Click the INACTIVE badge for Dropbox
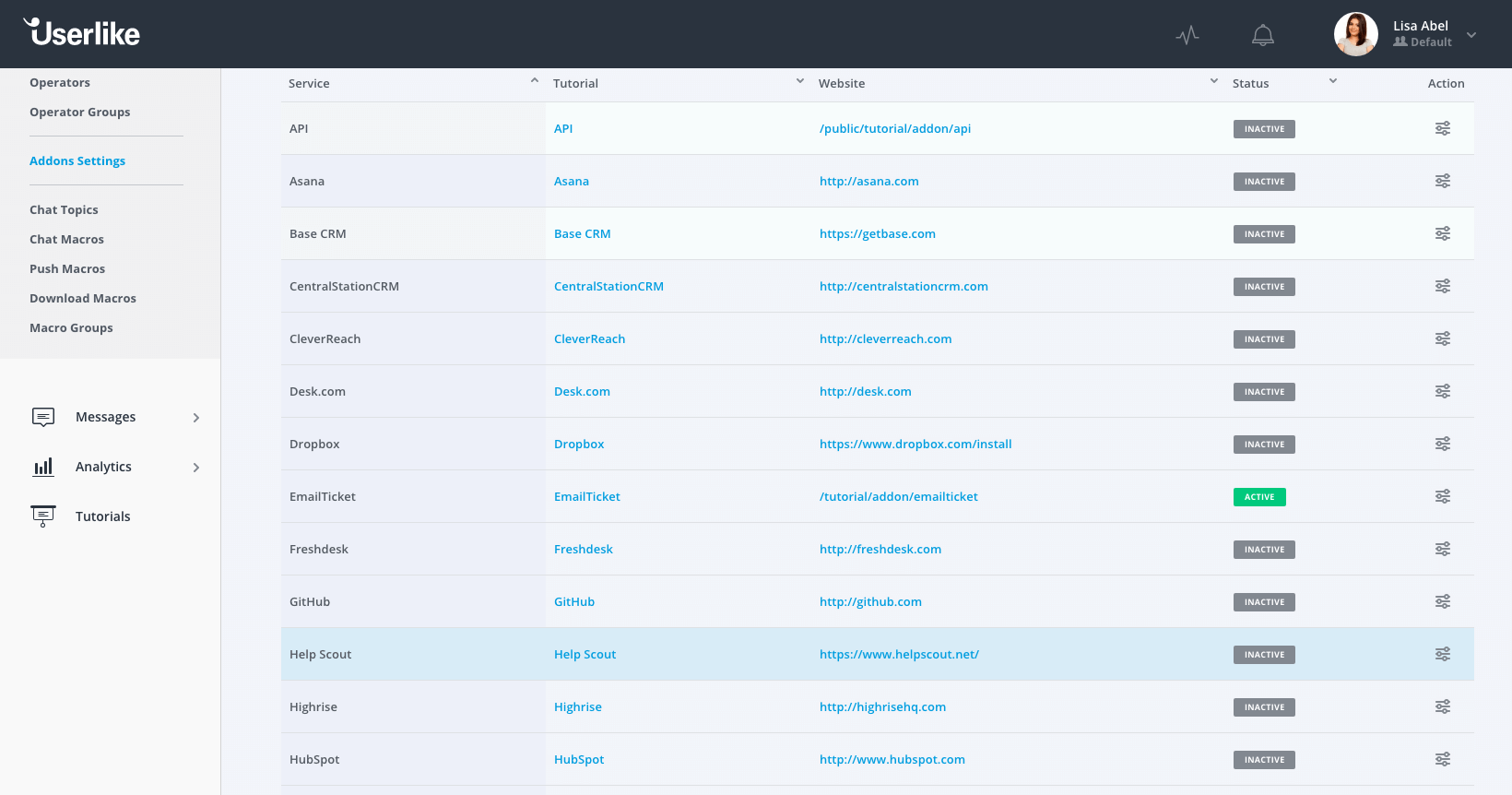The width and height of the screenshot is (1512, 795). [x=1264, y=445]
